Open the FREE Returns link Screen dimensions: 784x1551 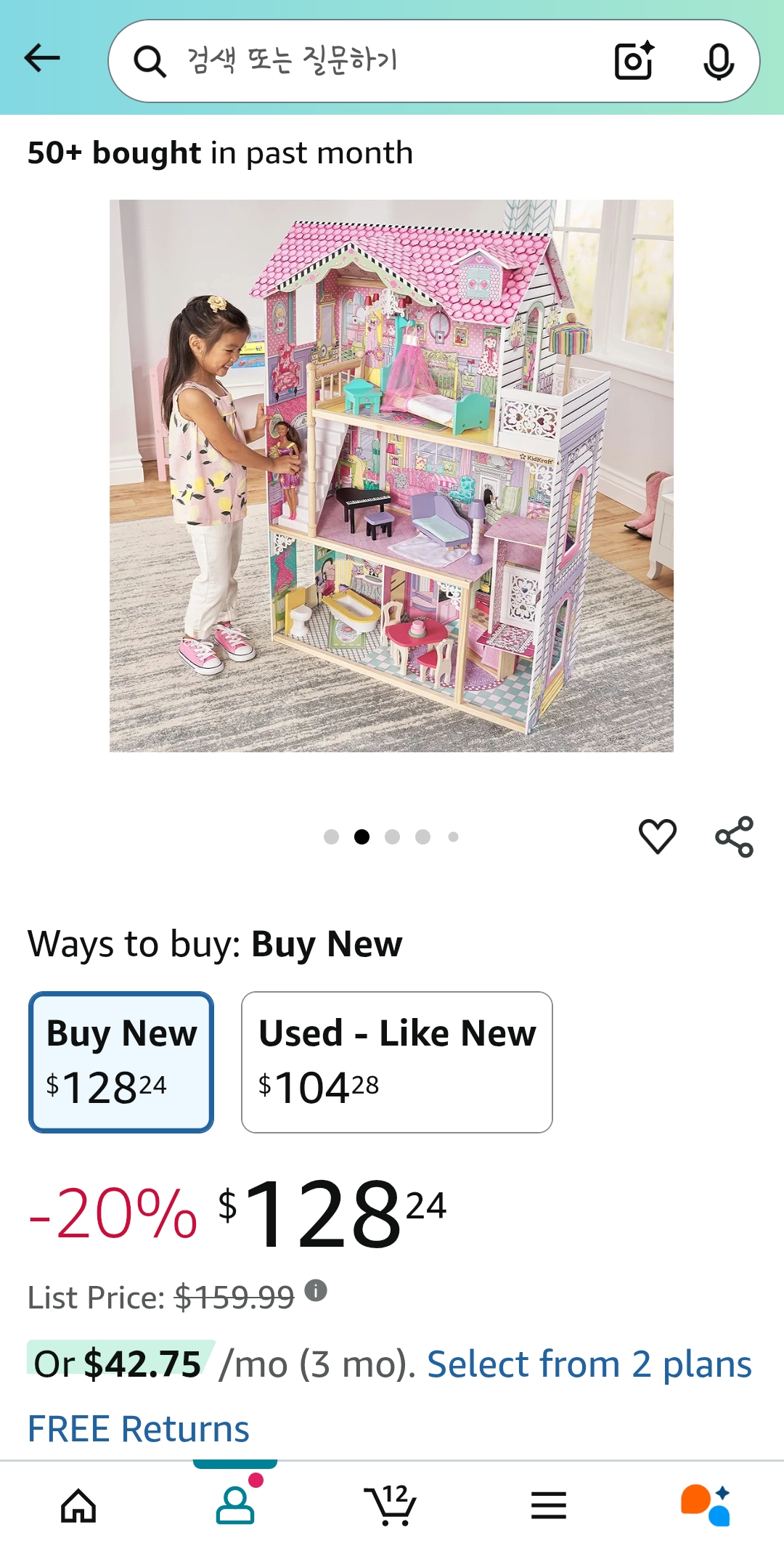click(x=139, y=1428)
